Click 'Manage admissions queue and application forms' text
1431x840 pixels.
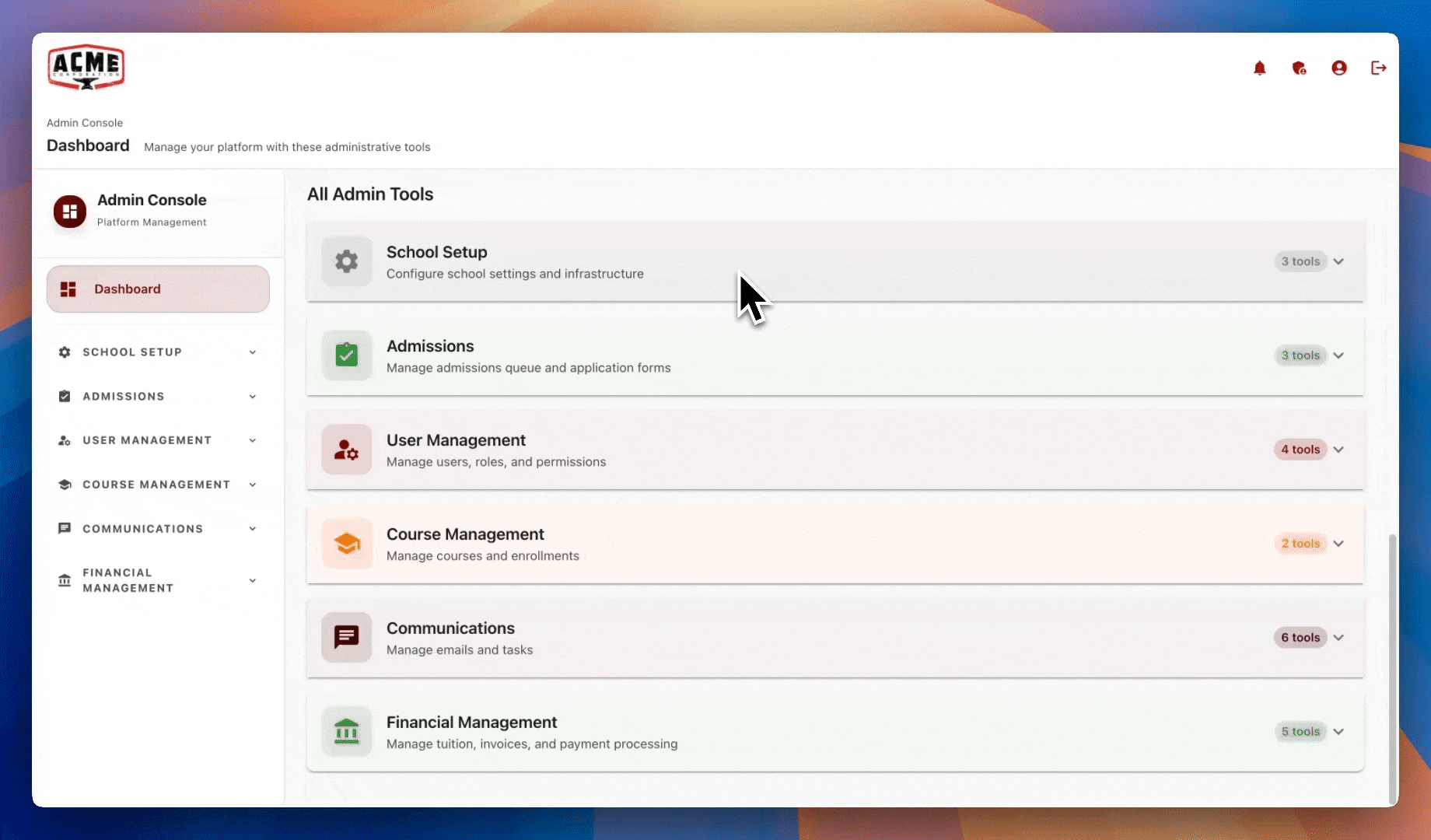coord(529,368)
